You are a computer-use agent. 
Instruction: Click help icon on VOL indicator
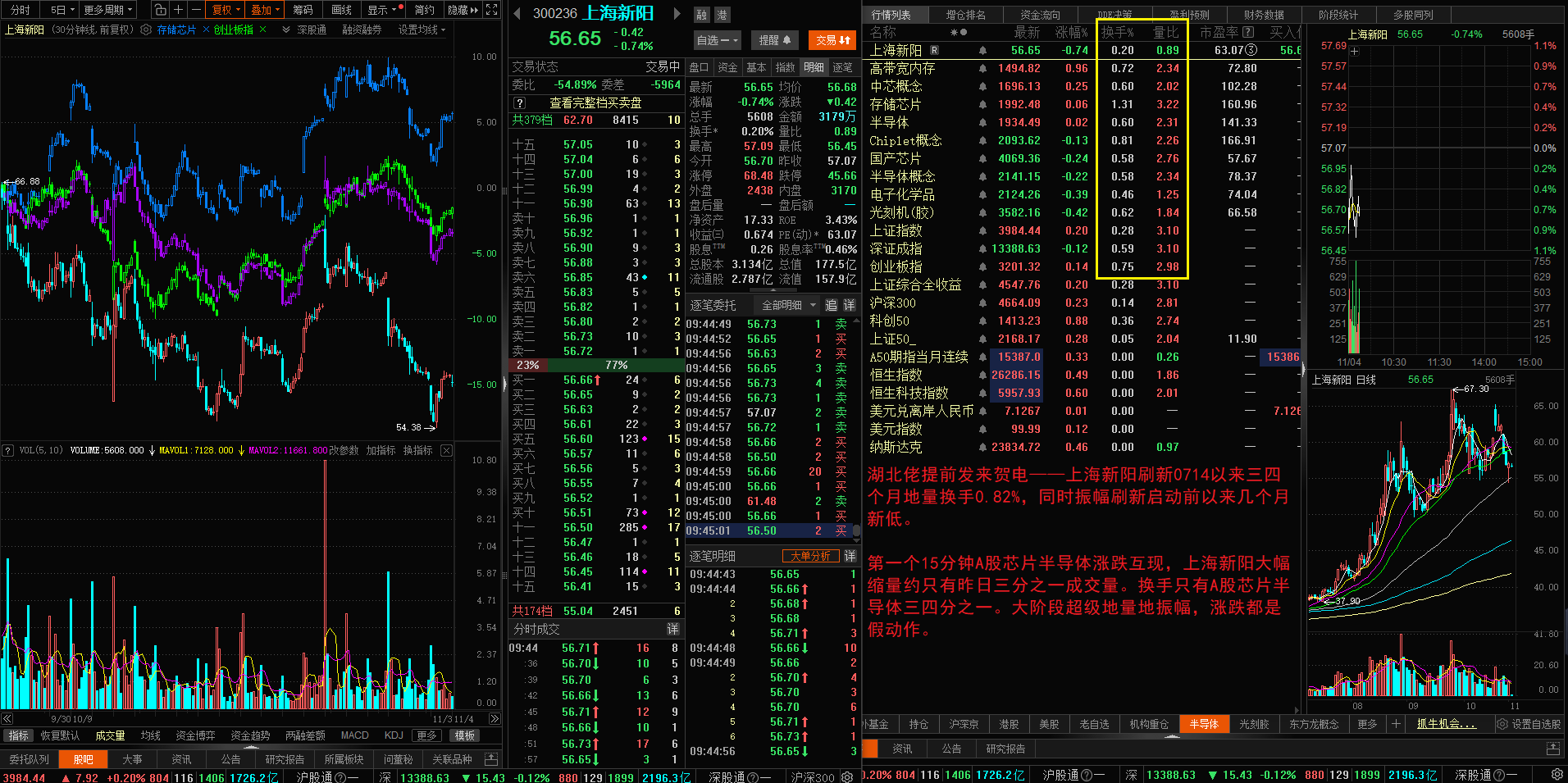(8, 450)
